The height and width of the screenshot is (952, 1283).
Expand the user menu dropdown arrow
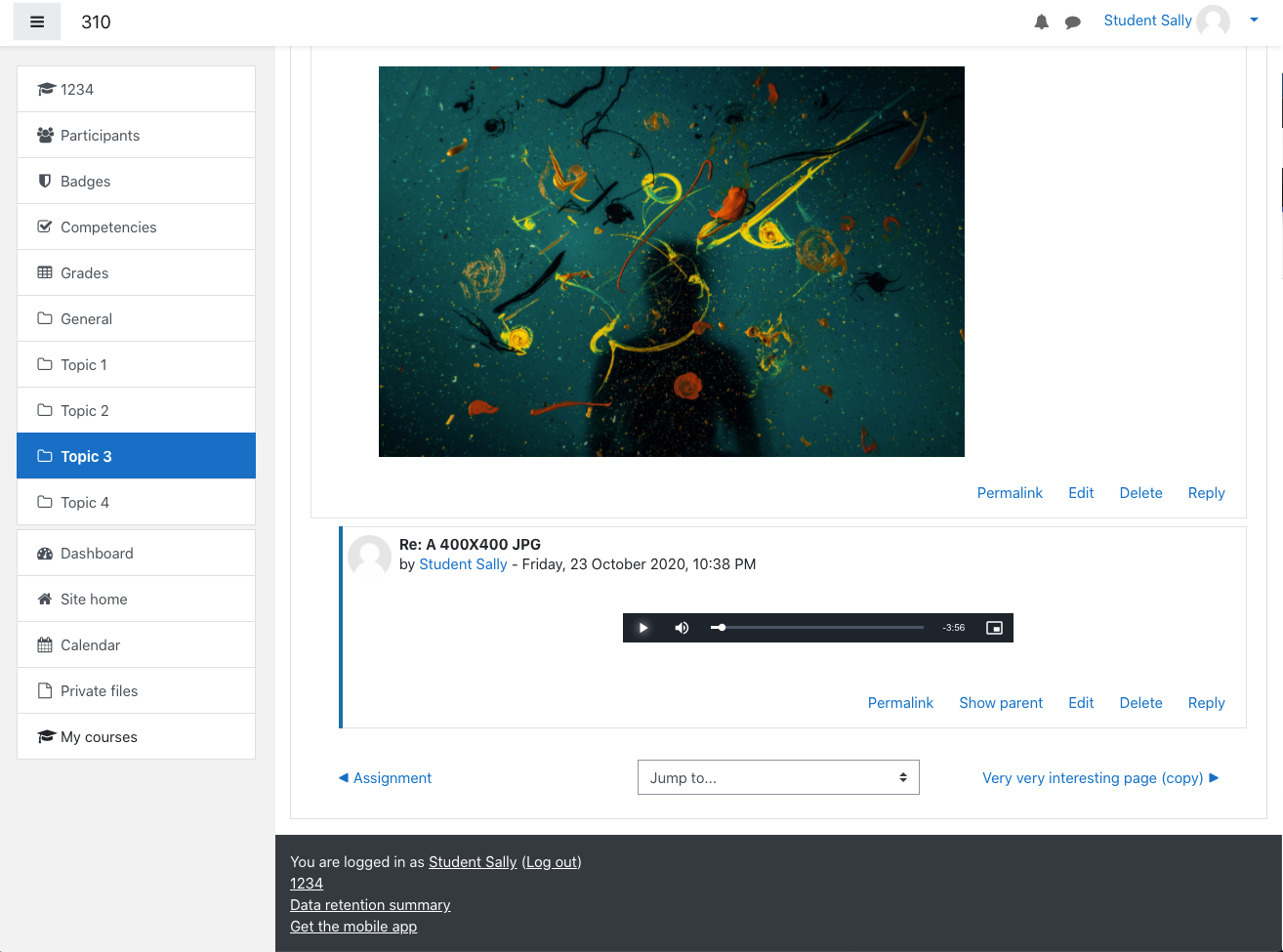click(x=1254, y=21)
